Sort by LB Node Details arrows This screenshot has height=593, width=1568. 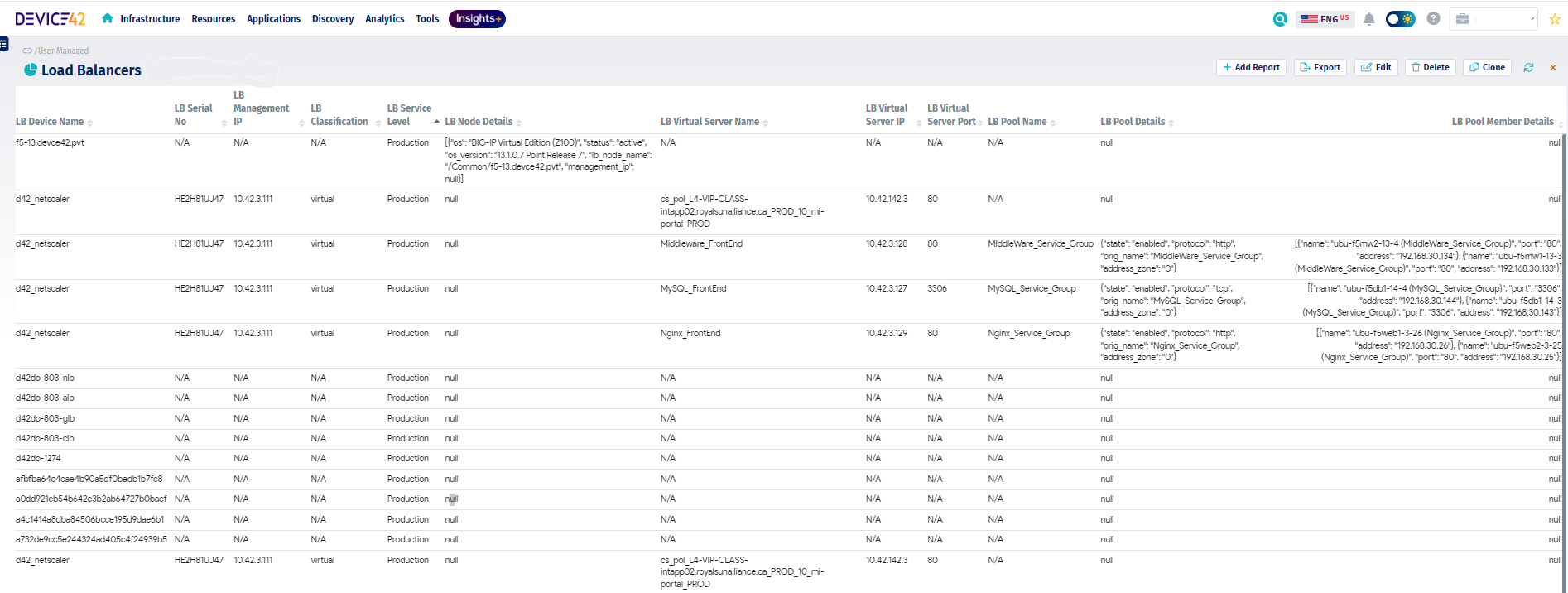click(x=519, y=123)
